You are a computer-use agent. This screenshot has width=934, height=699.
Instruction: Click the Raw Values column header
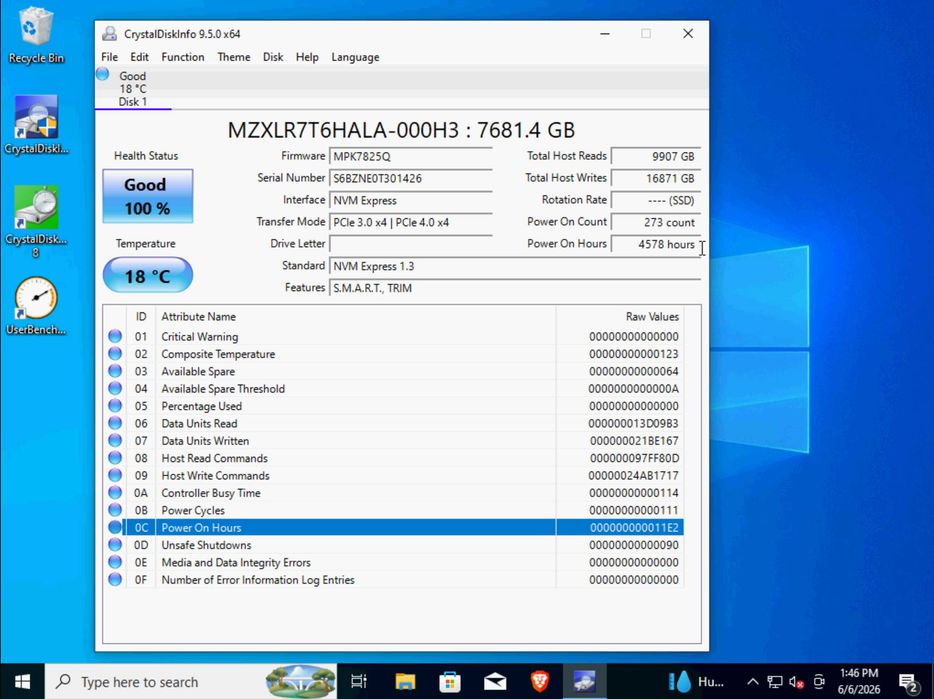coord(619,316)
